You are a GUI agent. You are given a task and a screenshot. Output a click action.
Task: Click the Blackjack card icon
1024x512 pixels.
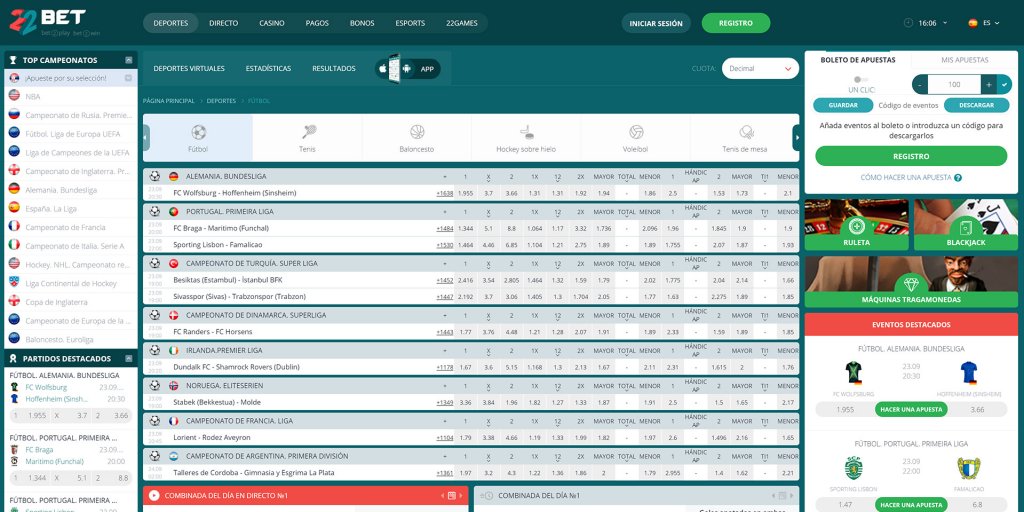966,227
